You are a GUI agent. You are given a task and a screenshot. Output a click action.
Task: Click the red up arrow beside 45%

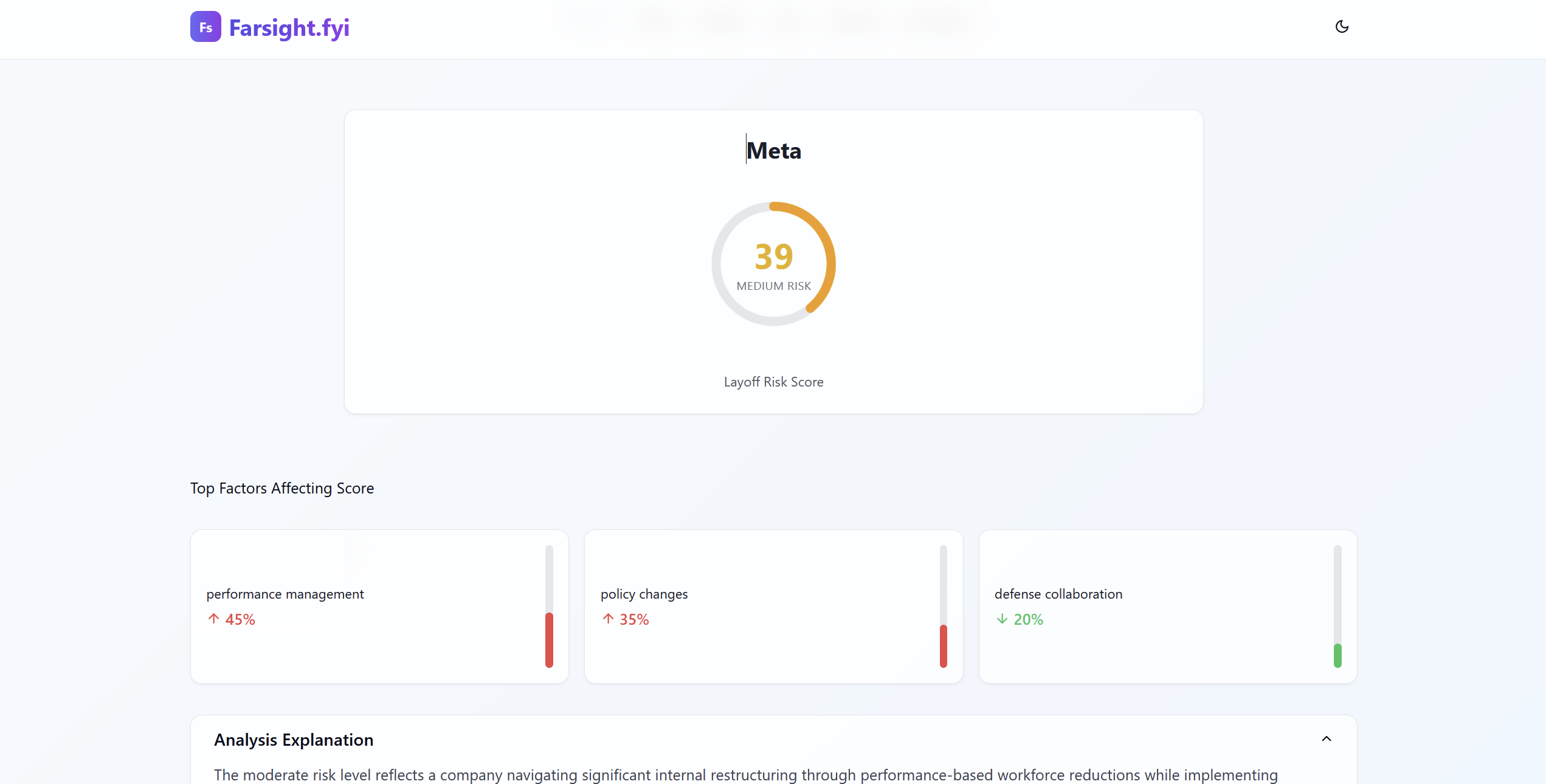coord(213,619)
